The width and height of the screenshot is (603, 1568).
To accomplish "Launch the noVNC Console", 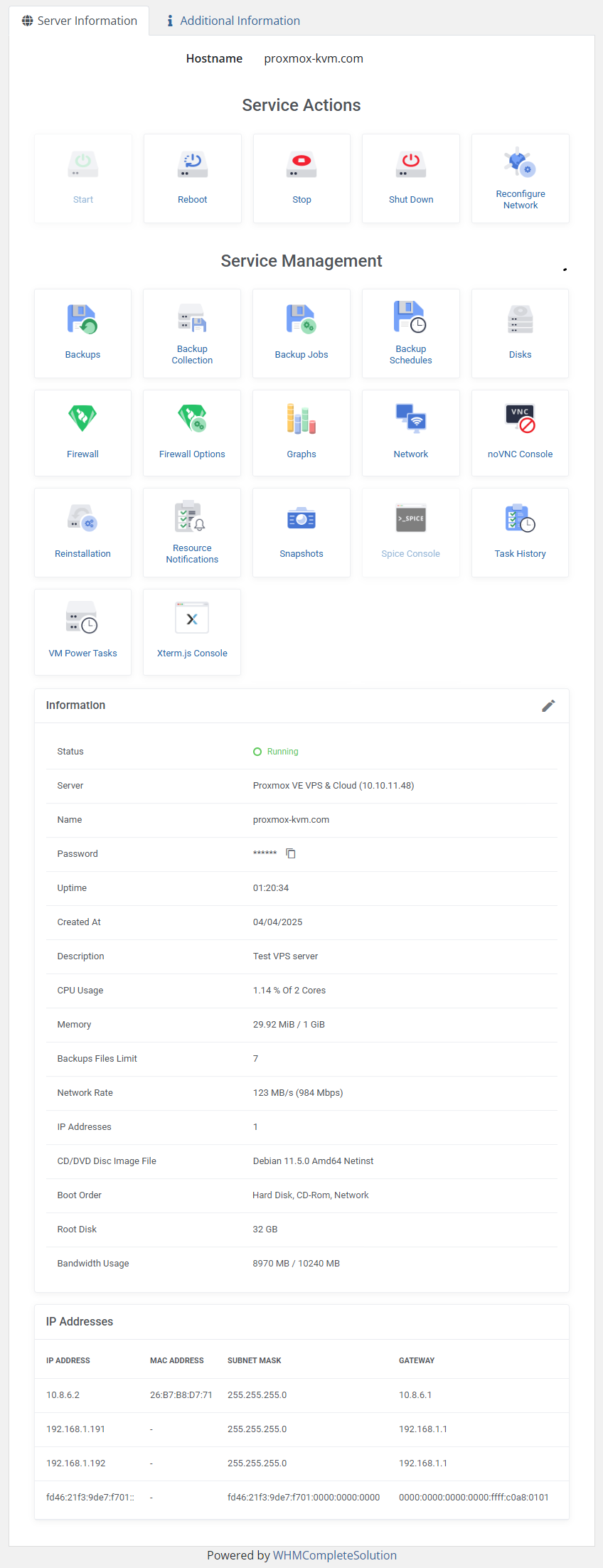I will 520,433.
